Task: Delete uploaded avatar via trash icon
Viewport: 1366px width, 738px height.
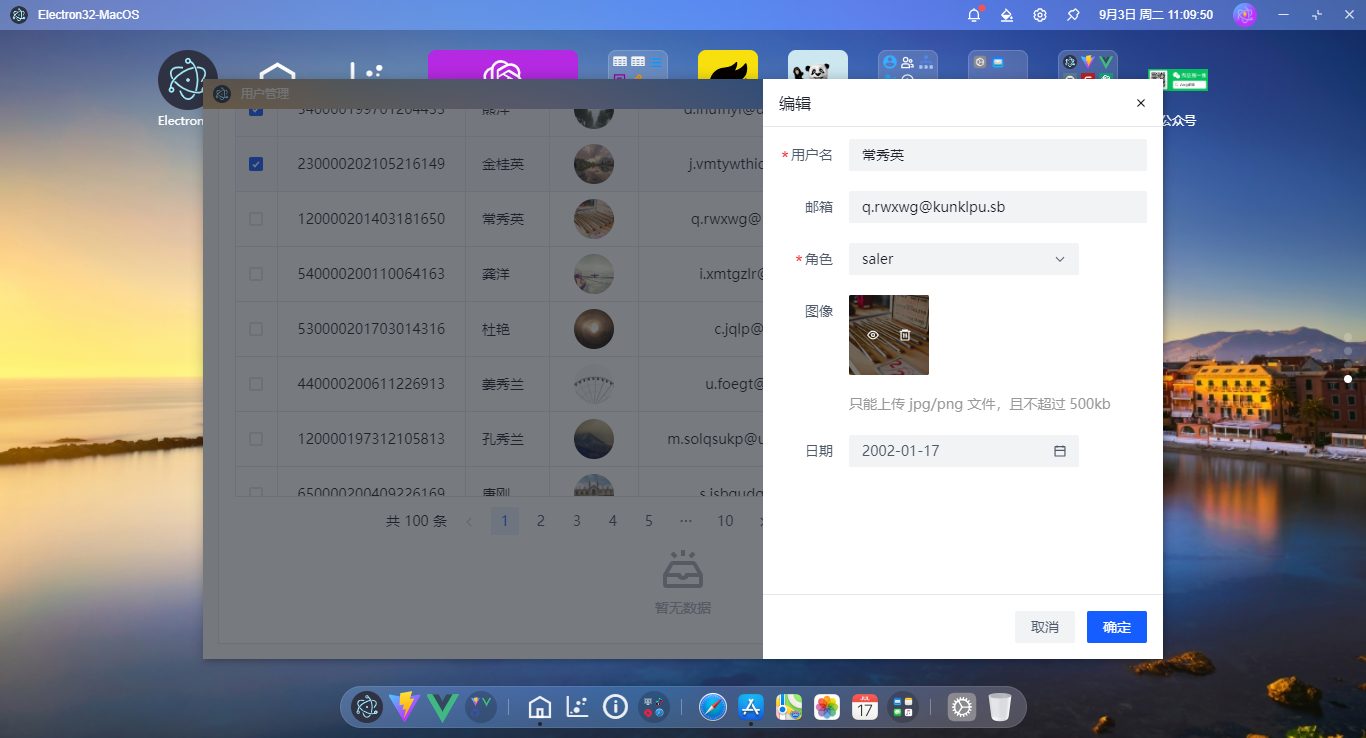Action: (x=904, y=335)
